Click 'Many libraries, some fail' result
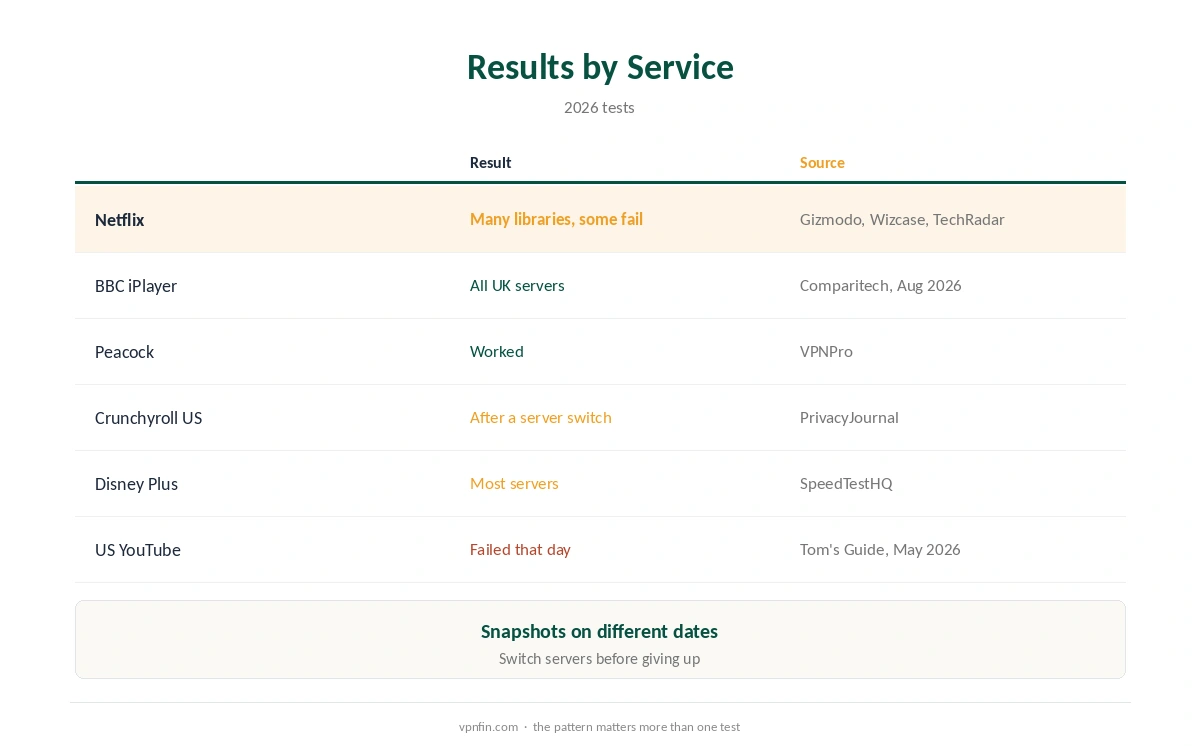Image resolution: width=1200 pixels, height=746 pixels. coord(556,219)
